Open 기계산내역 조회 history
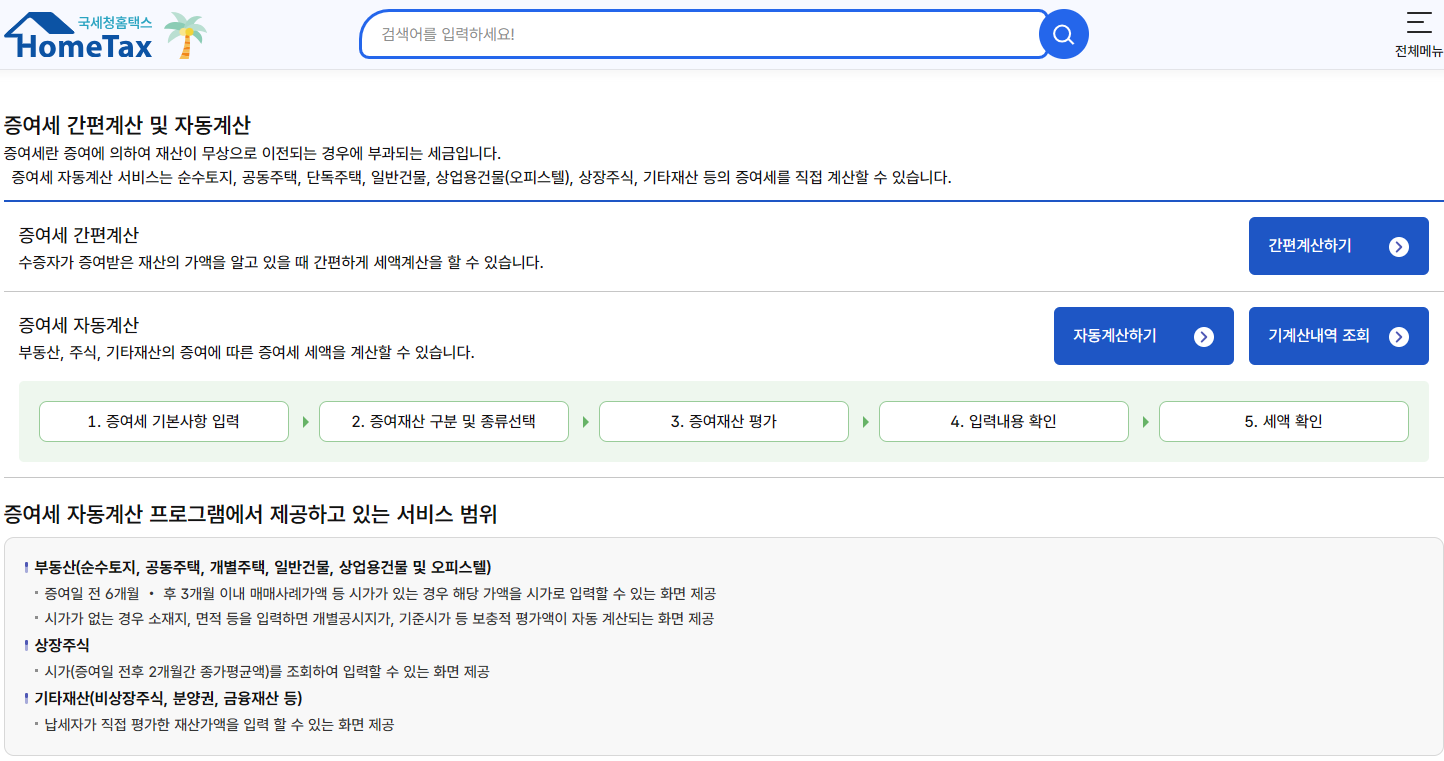The image size is (1444, 761). [x=1320, y=336]
